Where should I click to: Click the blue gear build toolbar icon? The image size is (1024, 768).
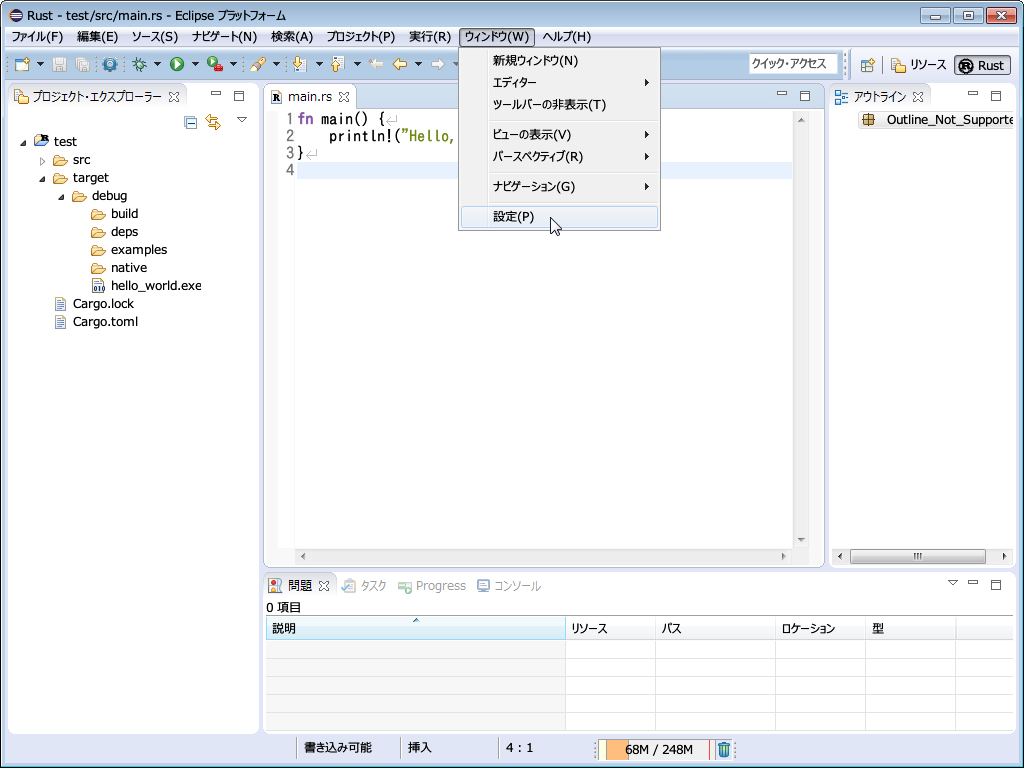click(110, 64)
